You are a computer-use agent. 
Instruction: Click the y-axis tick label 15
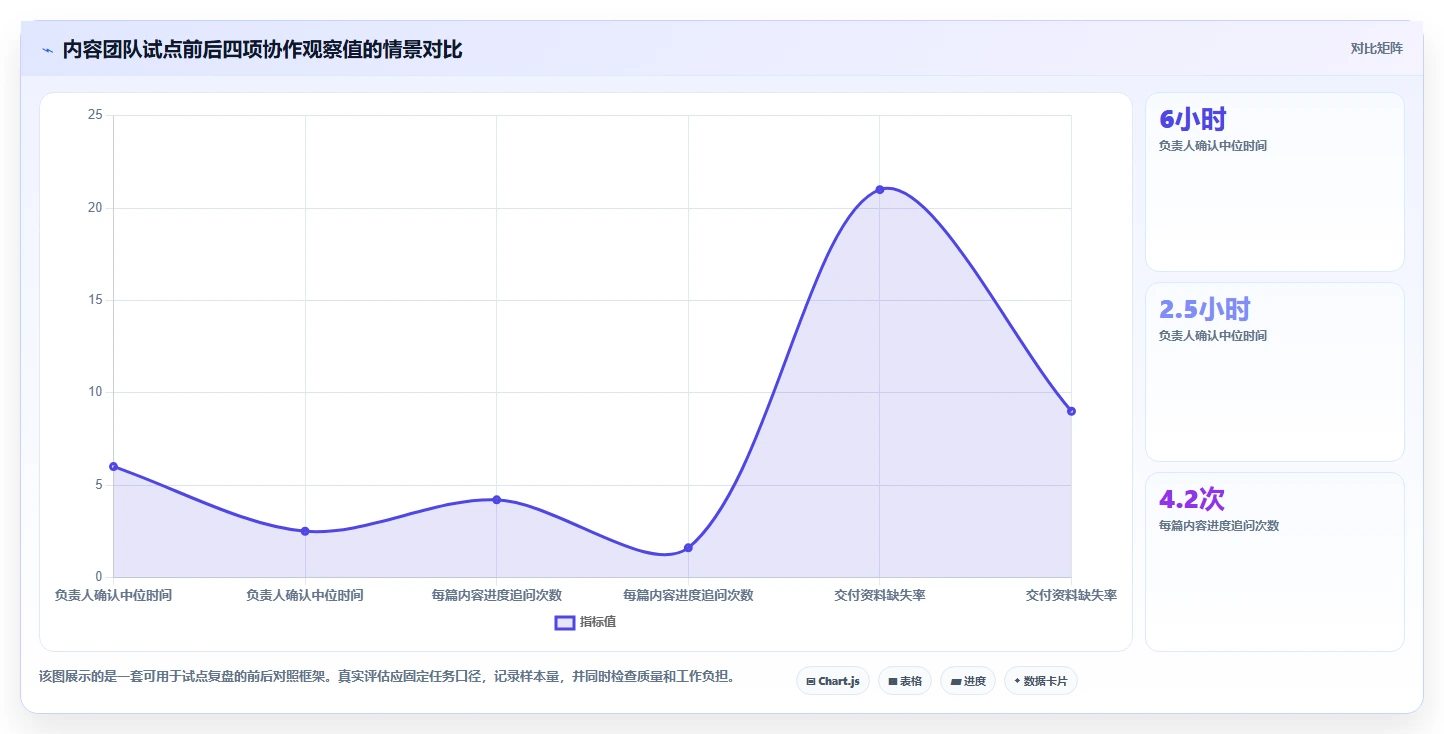(95, 300)
